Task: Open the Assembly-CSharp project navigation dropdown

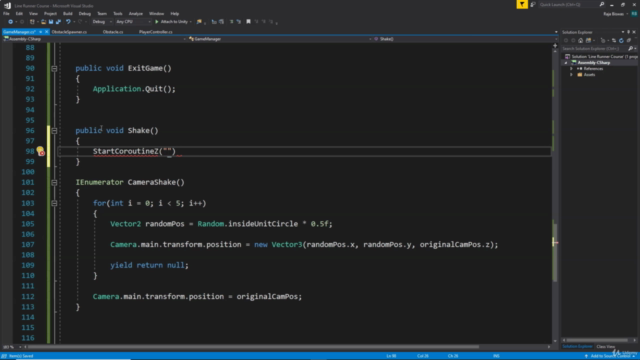Action: point(95,39)
